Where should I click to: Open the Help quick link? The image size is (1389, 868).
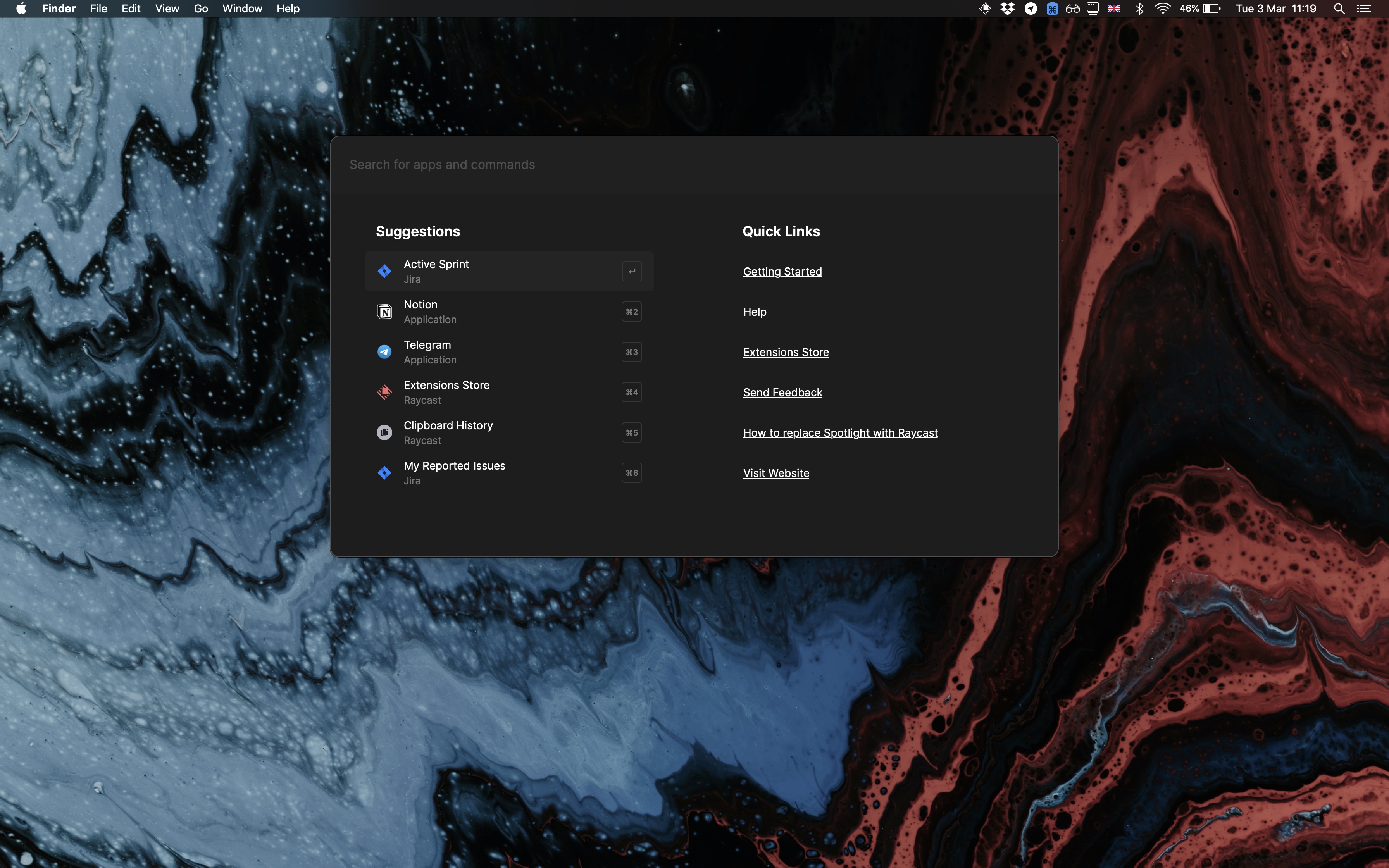[755, 312]
